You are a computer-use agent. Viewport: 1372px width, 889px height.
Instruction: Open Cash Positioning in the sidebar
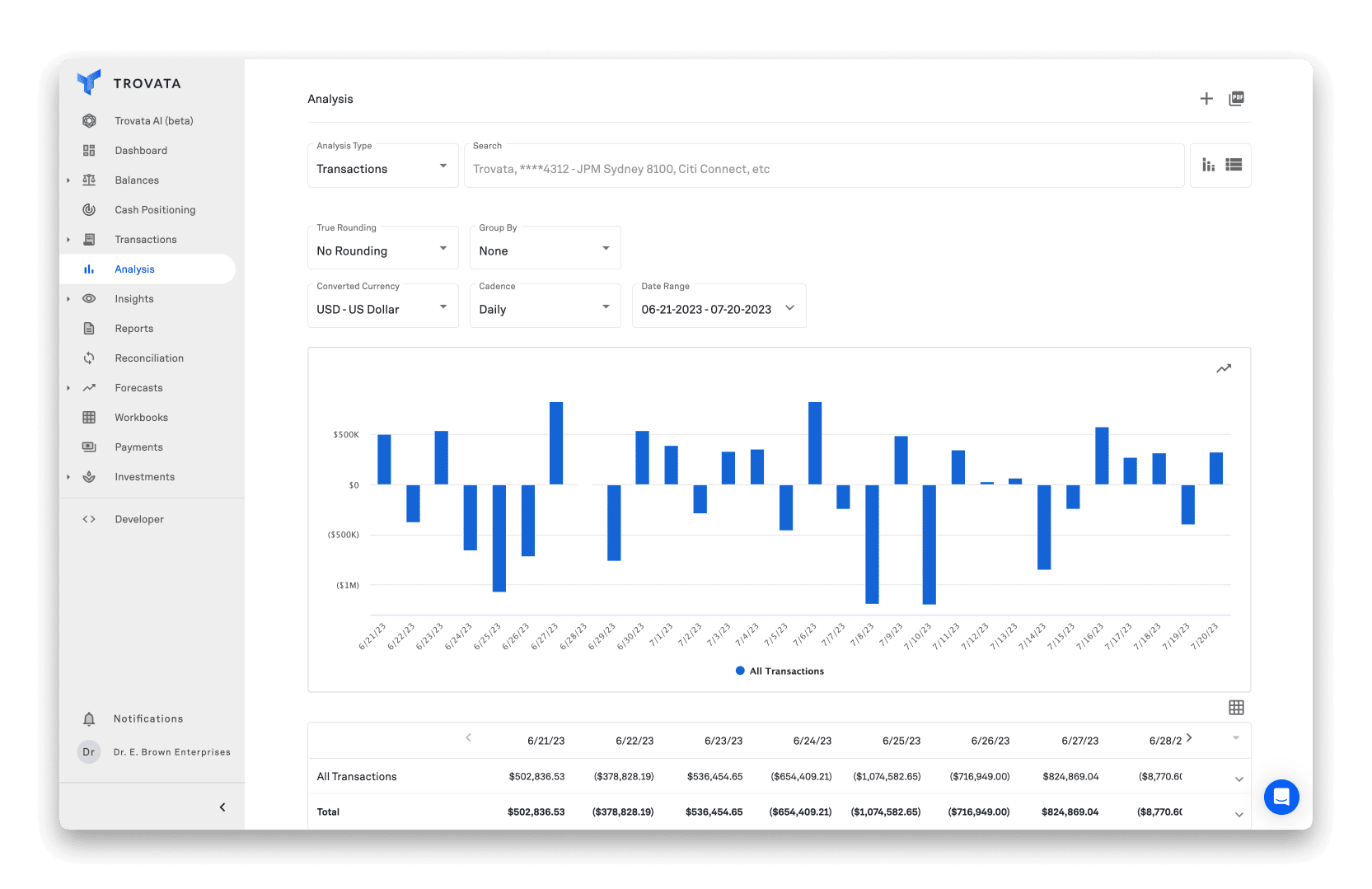click(155, 210)
